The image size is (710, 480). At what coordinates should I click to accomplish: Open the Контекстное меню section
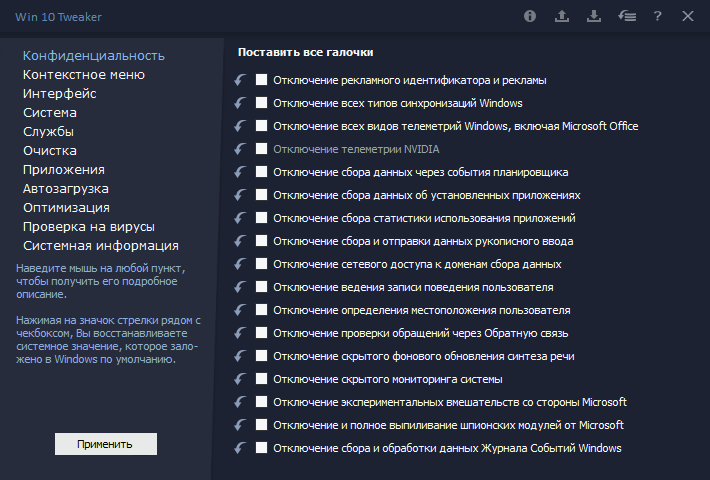coord(83,74)
